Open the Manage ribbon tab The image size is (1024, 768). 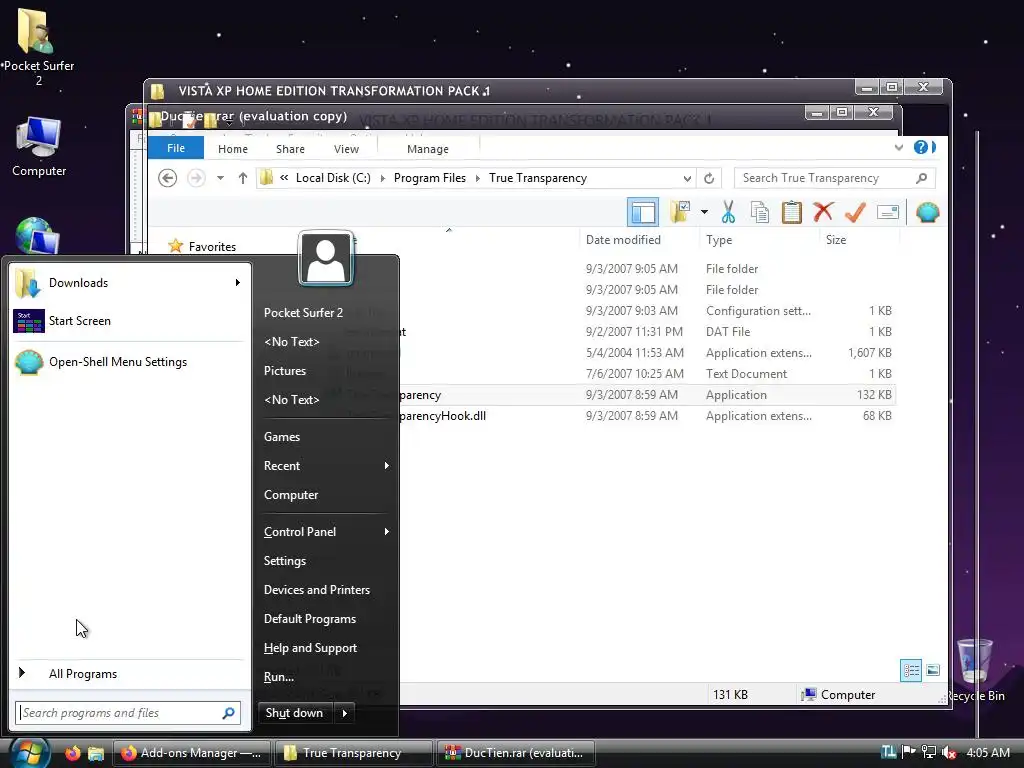428,149
